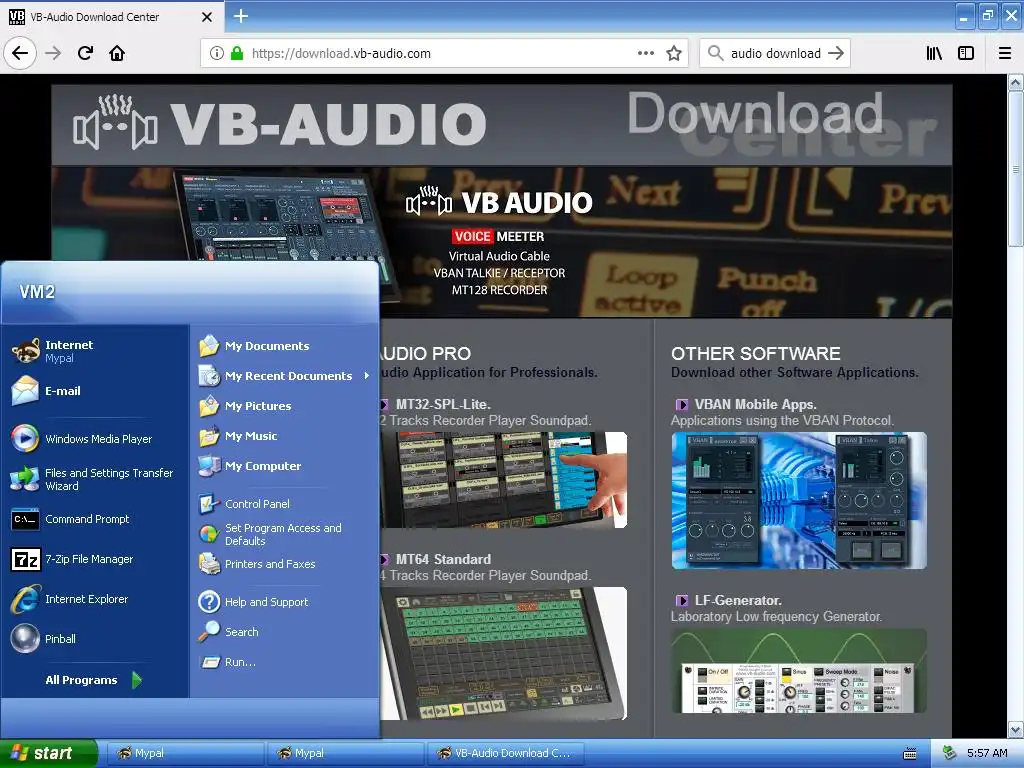The height and width of the screenshot is (768, 1024).
Task: Click the MT64 Standard purple arrow icon
Action: click(x=384, y=559)
